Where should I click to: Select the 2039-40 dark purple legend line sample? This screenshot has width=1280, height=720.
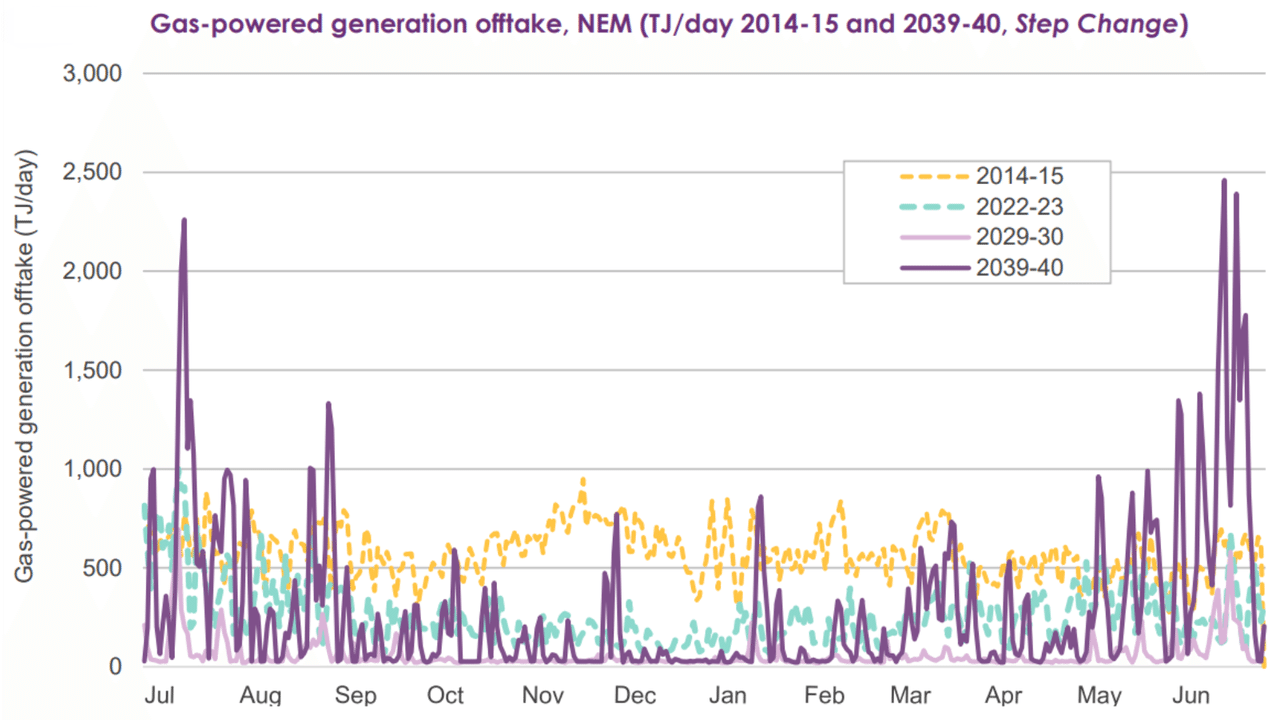tap(937, 268)
